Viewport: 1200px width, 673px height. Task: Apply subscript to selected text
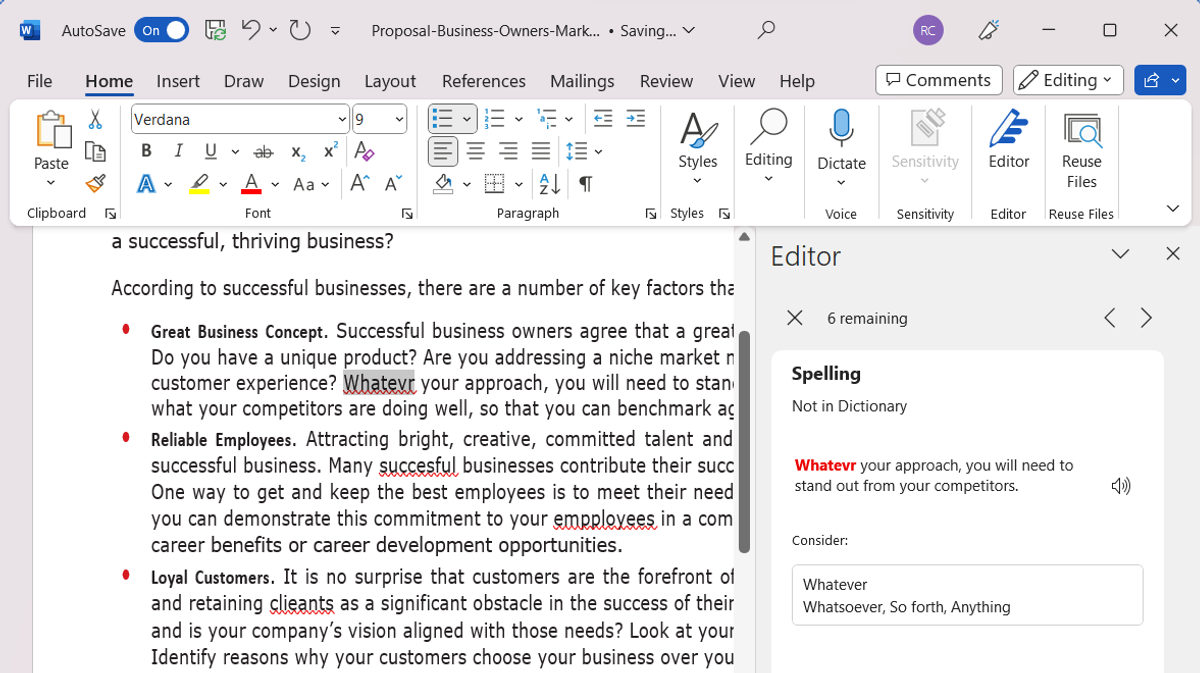[296, 151]
